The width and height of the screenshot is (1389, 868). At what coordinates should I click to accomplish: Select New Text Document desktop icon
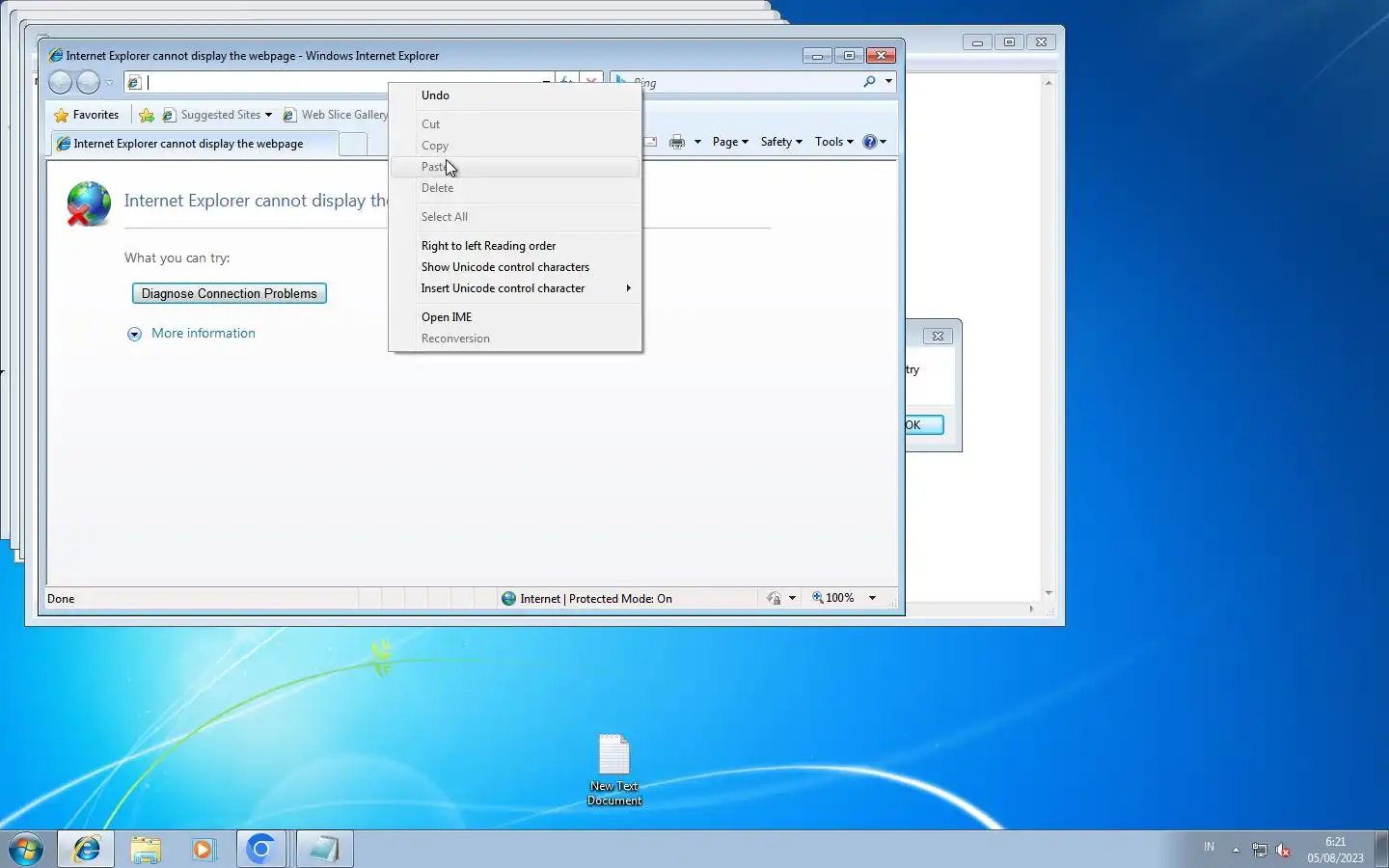click(614, 770)
